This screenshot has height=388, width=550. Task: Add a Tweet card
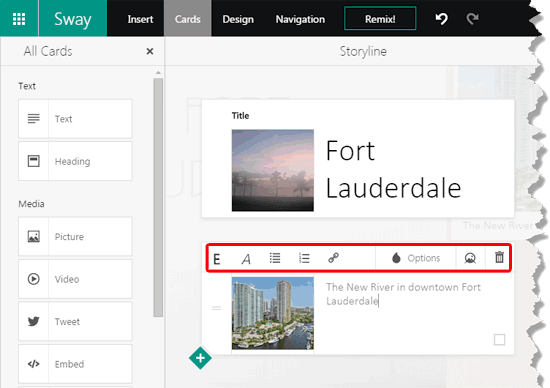click(75, 321)
